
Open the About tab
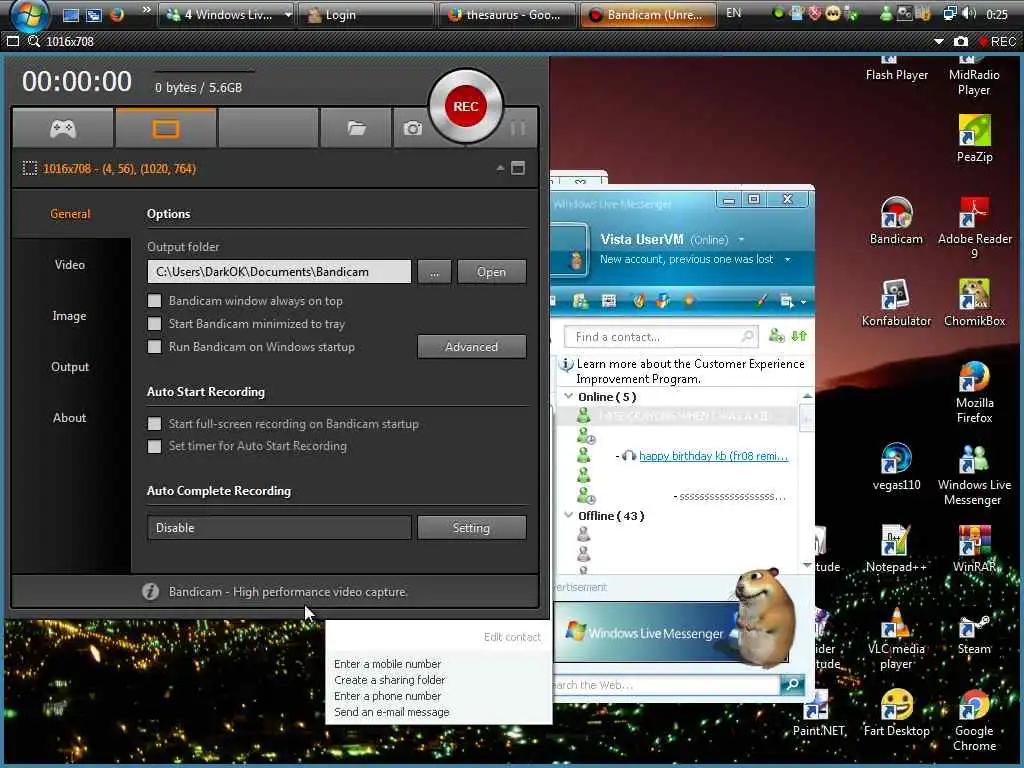(70, 418)
